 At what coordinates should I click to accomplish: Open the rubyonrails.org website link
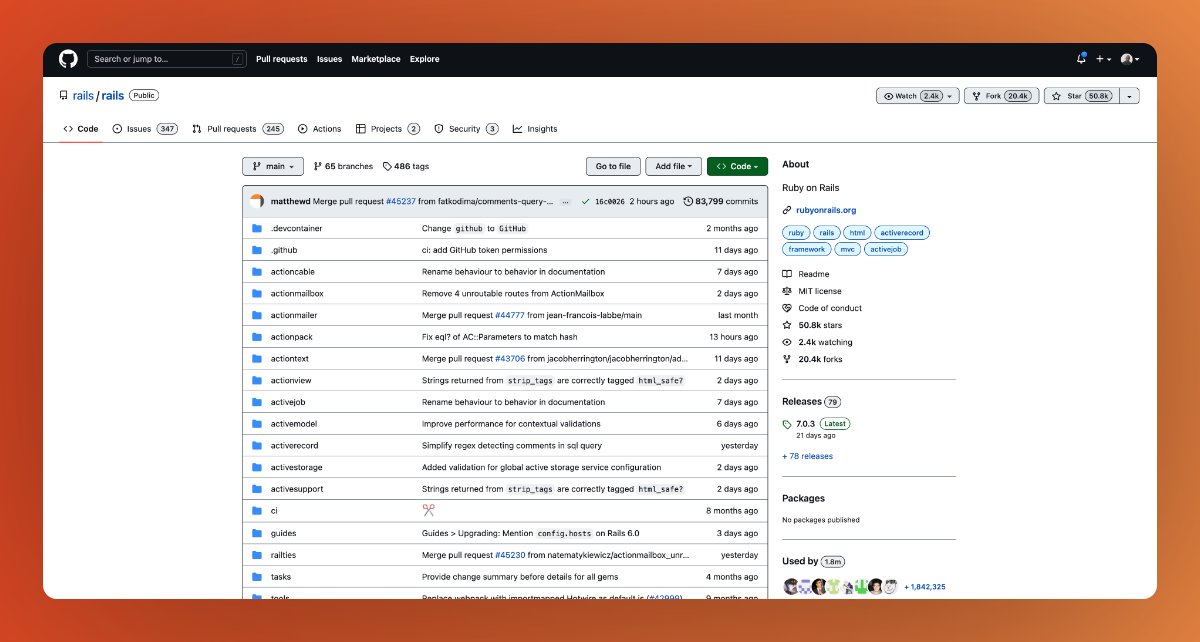(826, 210)
